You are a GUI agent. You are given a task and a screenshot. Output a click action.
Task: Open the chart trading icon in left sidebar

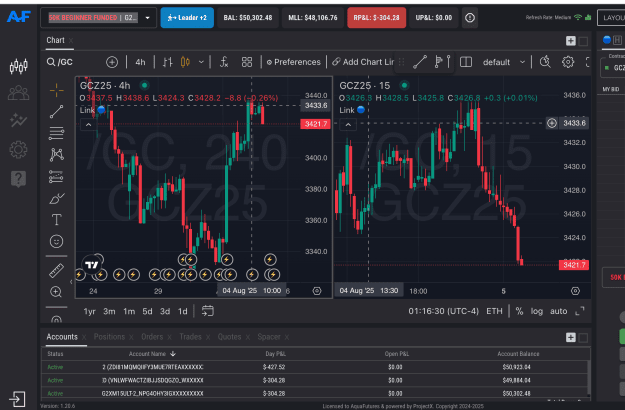click(x=18, y=66)
